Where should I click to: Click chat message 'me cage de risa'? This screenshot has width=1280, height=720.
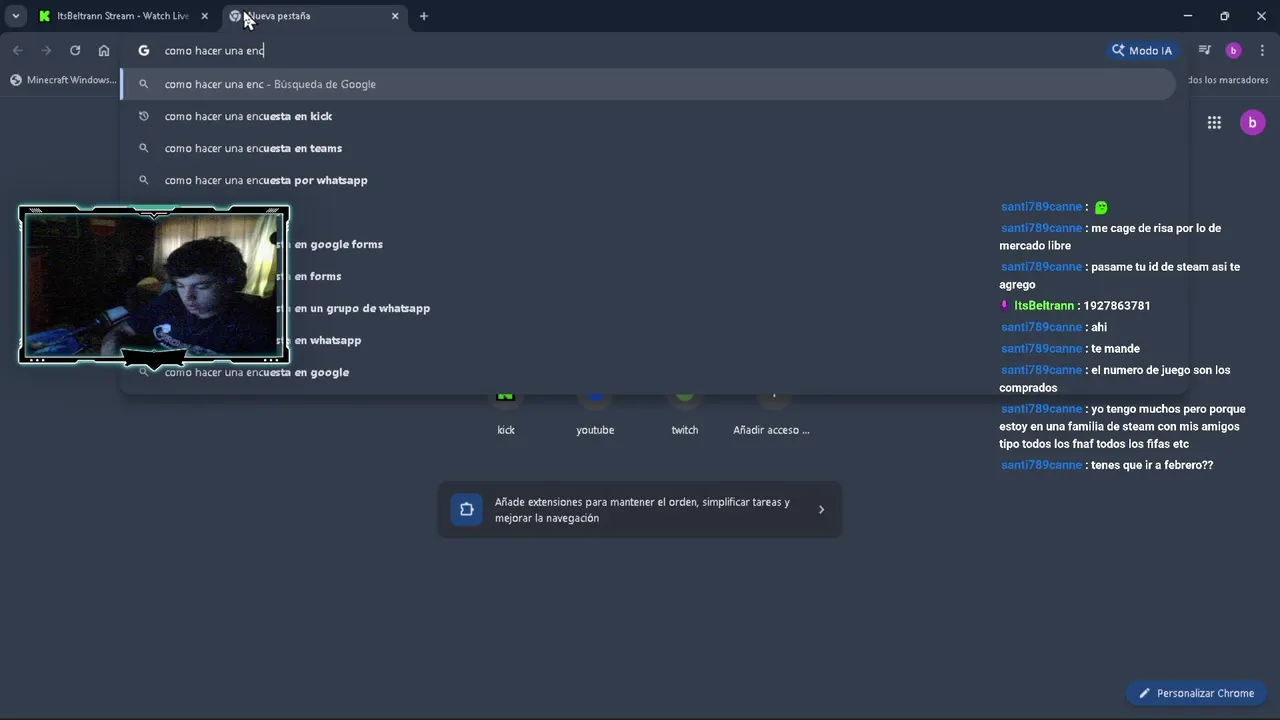pos(1110,237)
